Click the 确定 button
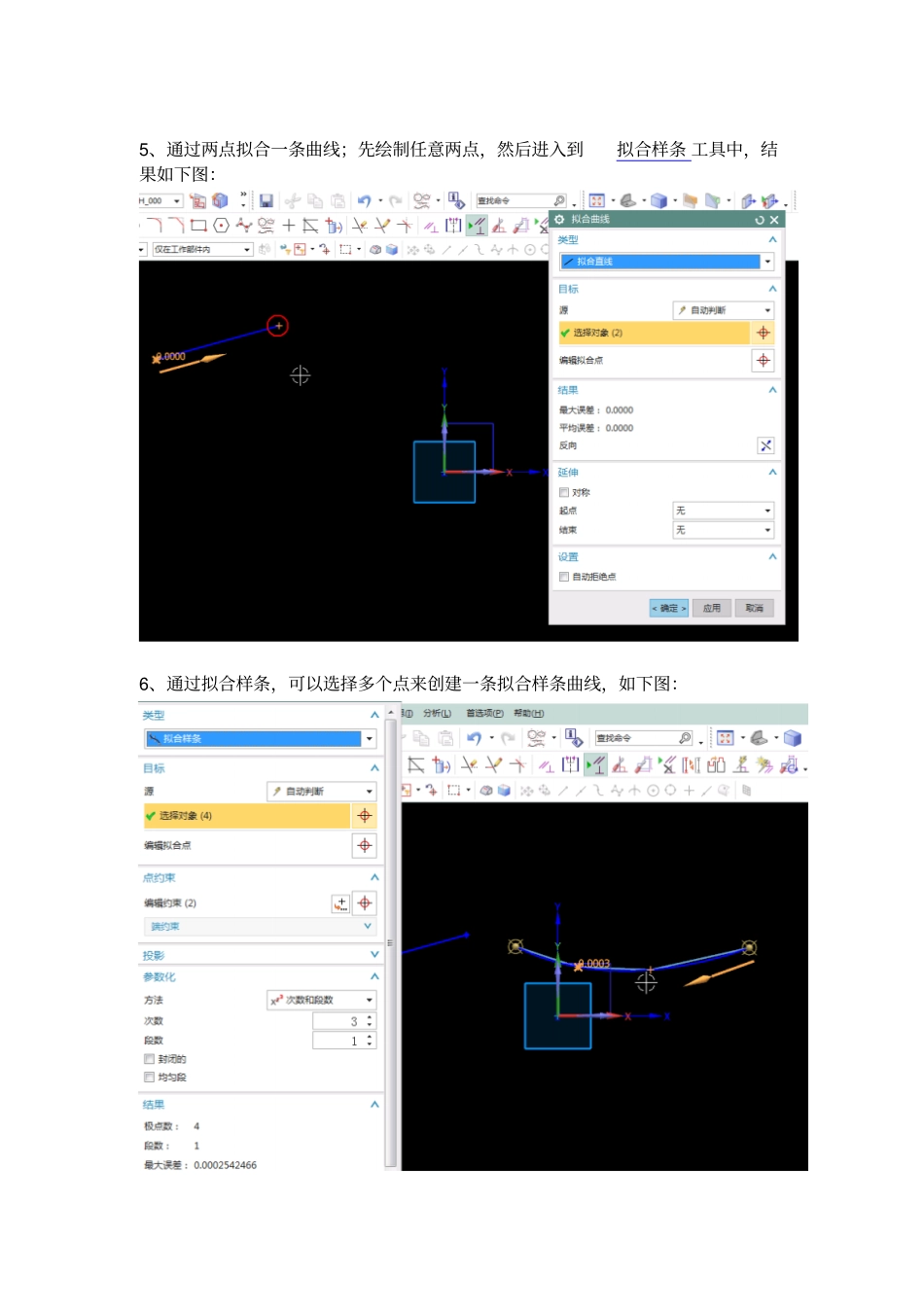 669,608
